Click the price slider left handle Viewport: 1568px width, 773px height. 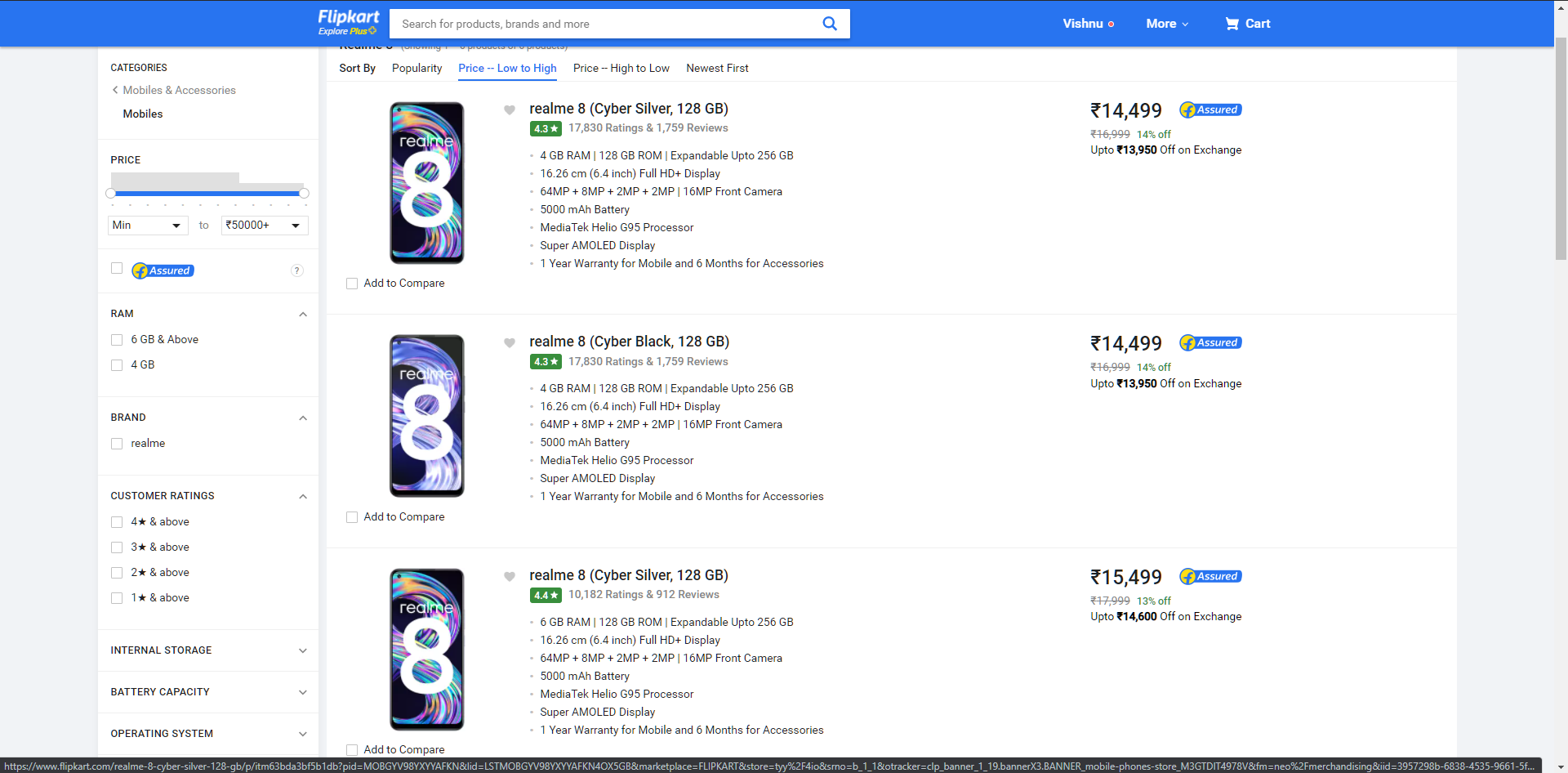(x=111, y=194)
